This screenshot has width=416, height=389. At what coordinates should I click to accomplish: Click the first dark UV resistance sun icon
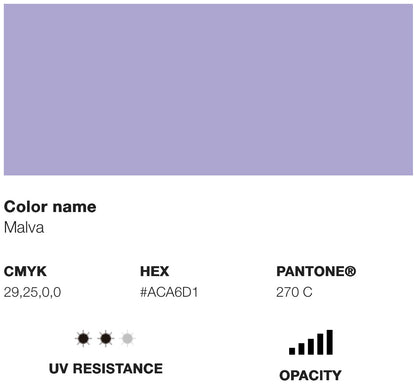click(x=83, y=339)
